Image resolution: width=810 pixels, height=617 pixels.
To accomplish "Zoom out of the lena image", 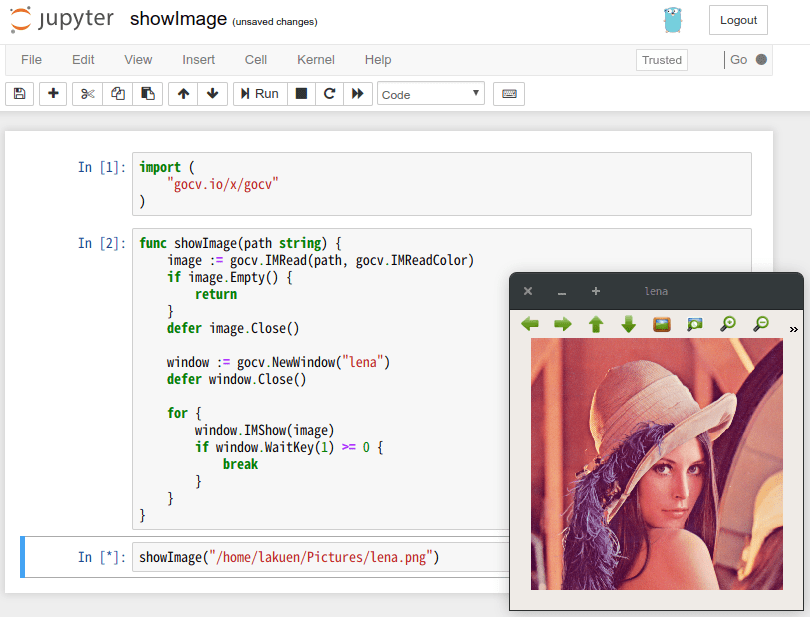I will (761, 324).
